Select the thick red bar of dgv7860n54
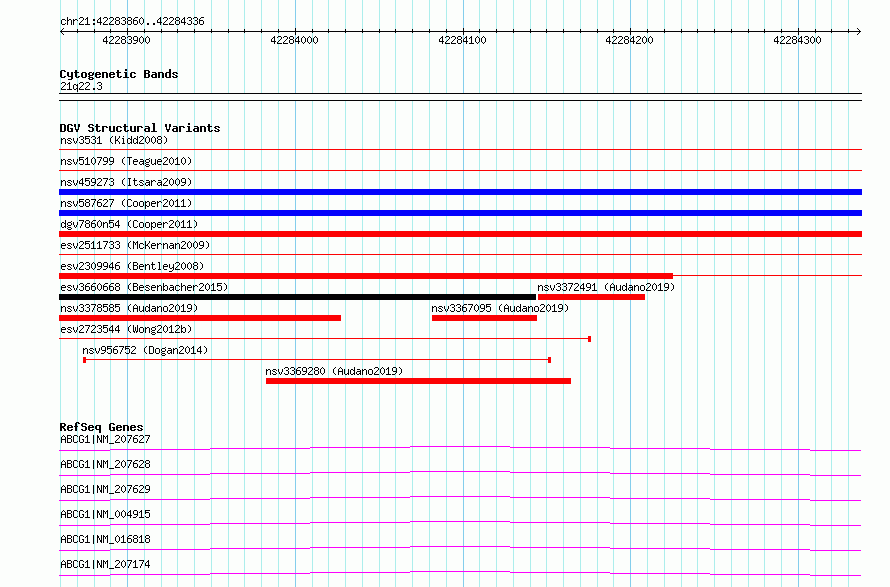The height and width of the screenshot is (587, 890). click(460, 234)
